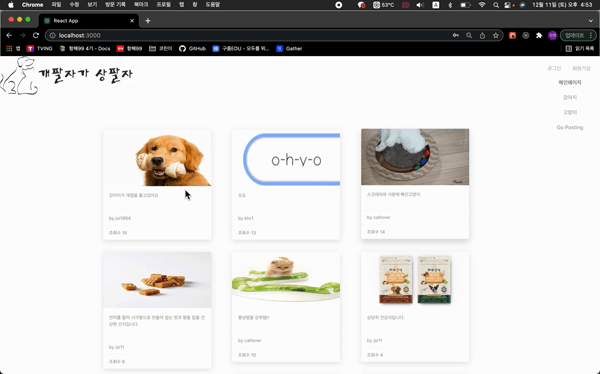Image resolution: width=600 pixels, height=374 pixels.
Task: Click the site info icon beside localhost
Action: point(52,35)
